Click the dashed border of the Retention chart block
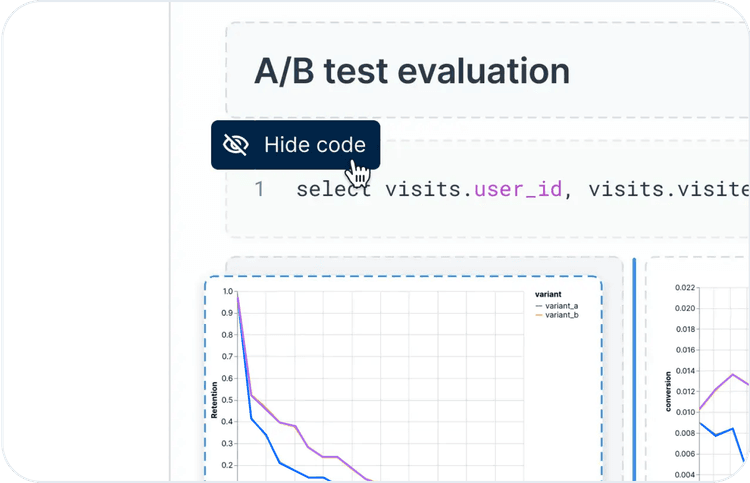The height and width of the screenshot is (483, 750). click(400, 277)
